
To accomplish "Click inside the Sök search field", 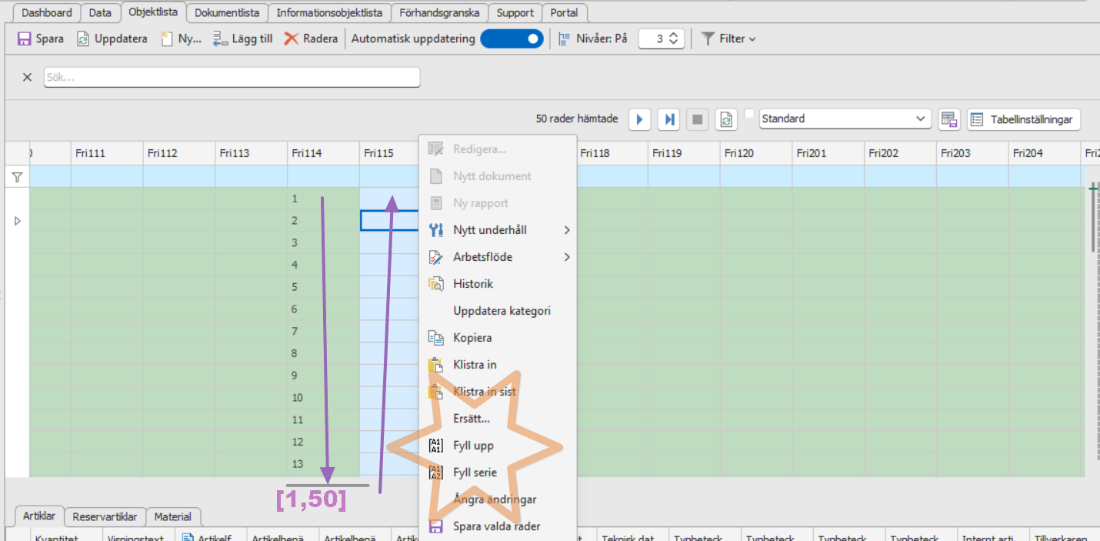I will 232,77.
